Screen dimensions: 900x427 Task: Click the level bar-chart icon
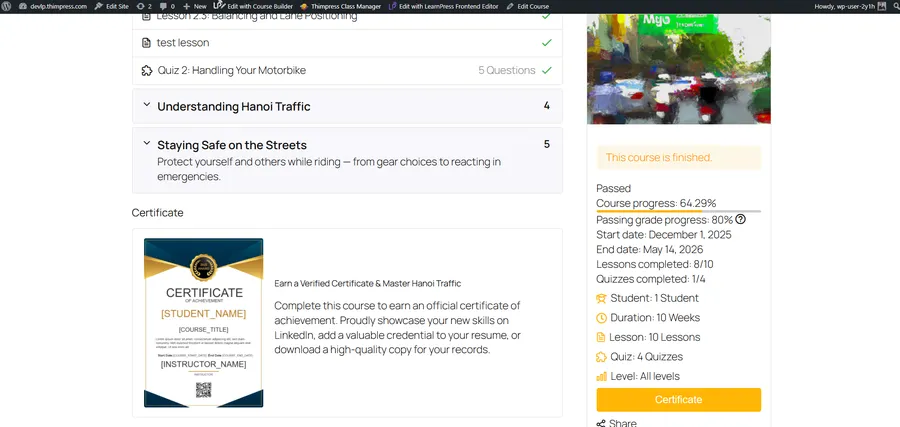(x=602, y=376)
